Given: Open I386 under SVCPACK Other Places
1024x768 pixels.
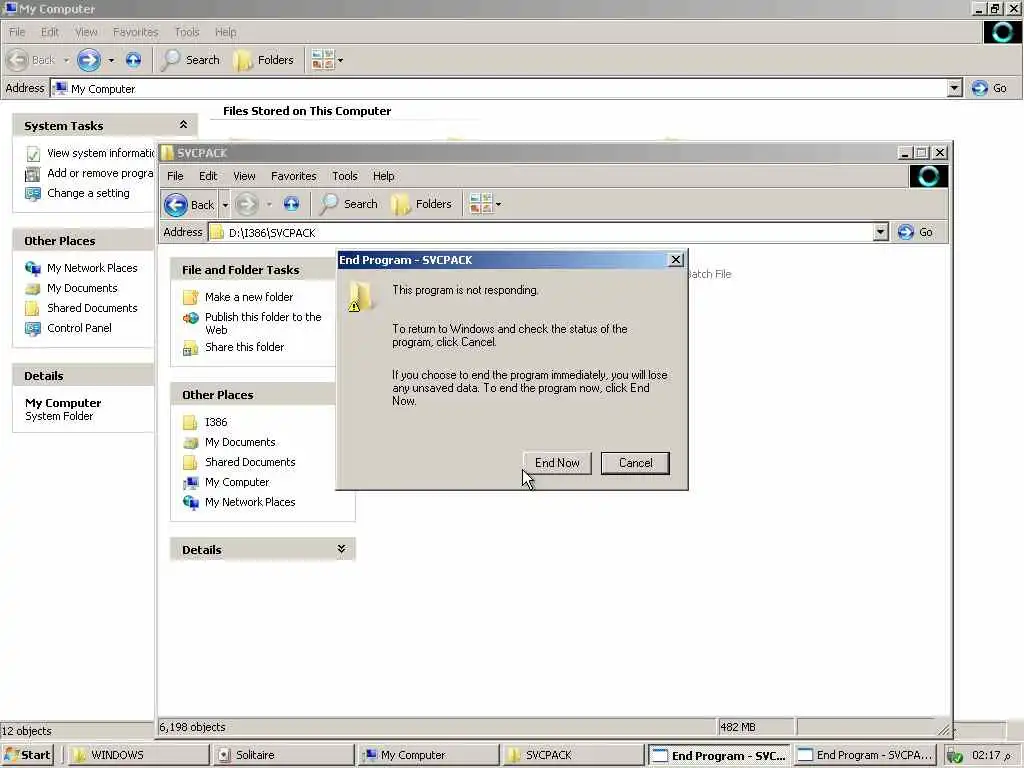Looking at the screenshot, I should click(x=216, y=423).
